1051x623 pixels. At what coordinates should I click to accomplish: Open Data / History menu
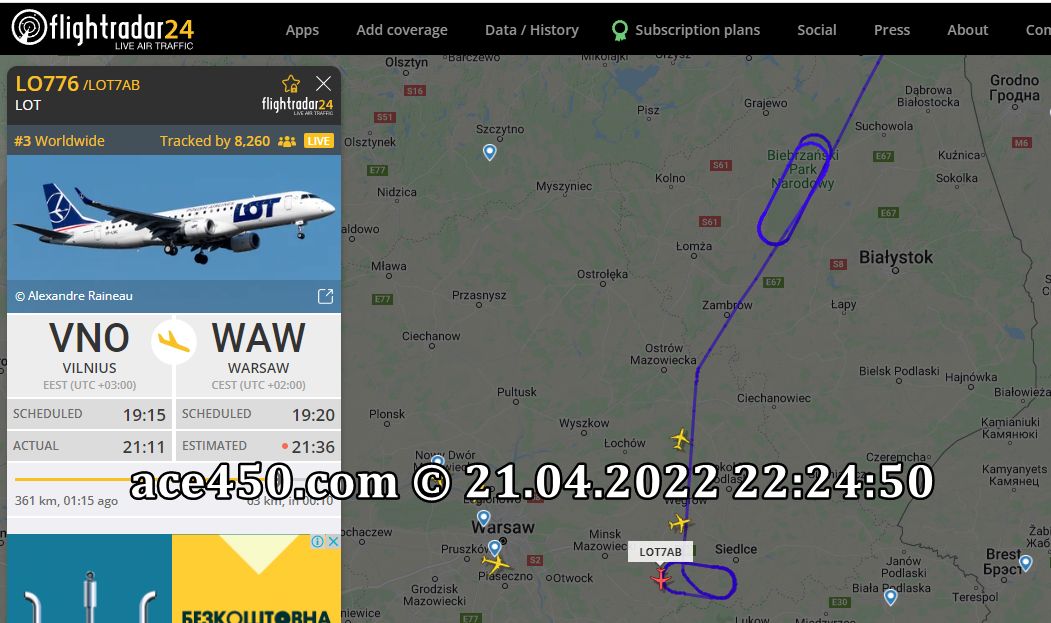(532, 30)
